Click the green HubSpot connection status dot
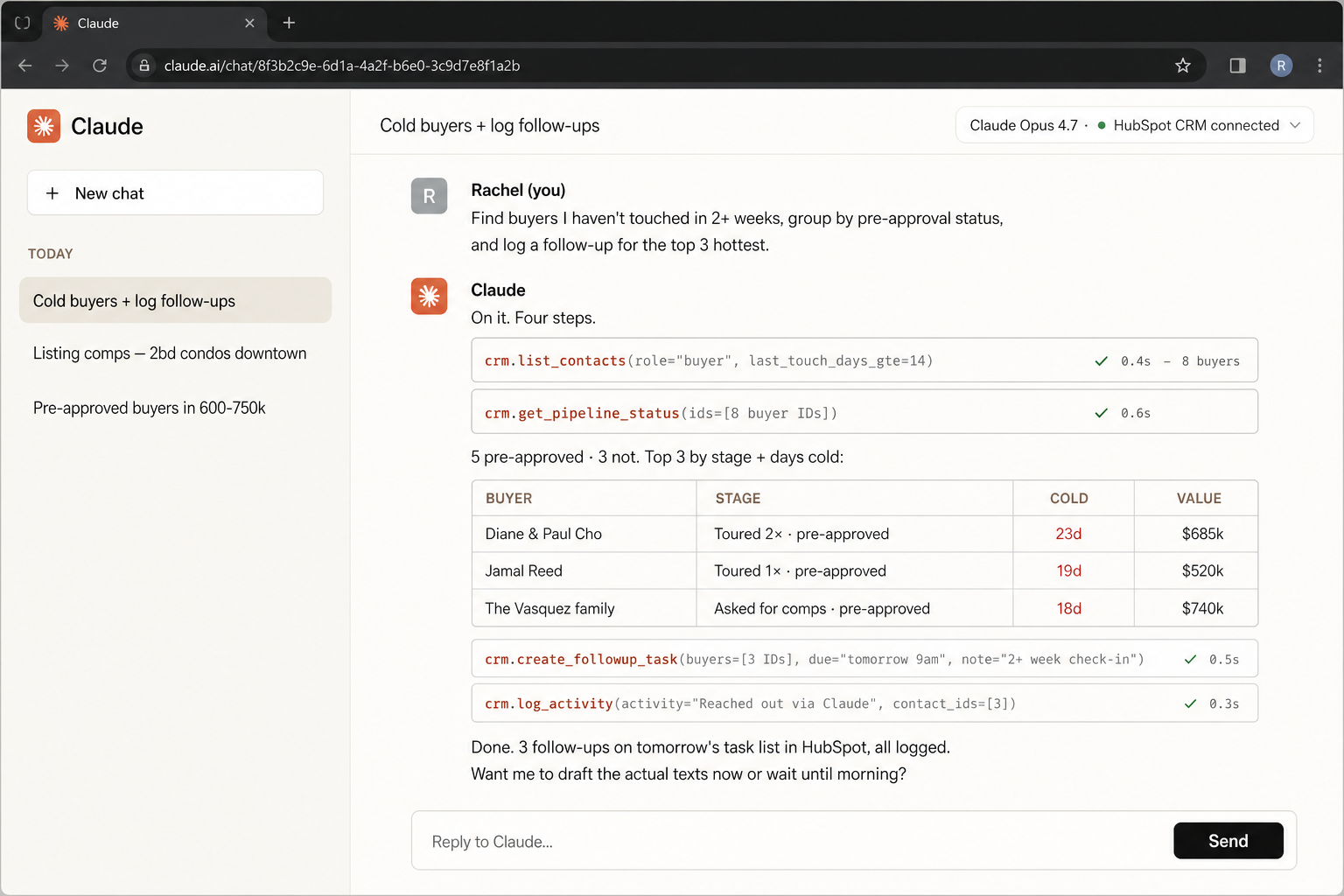 coord(1102,126)
